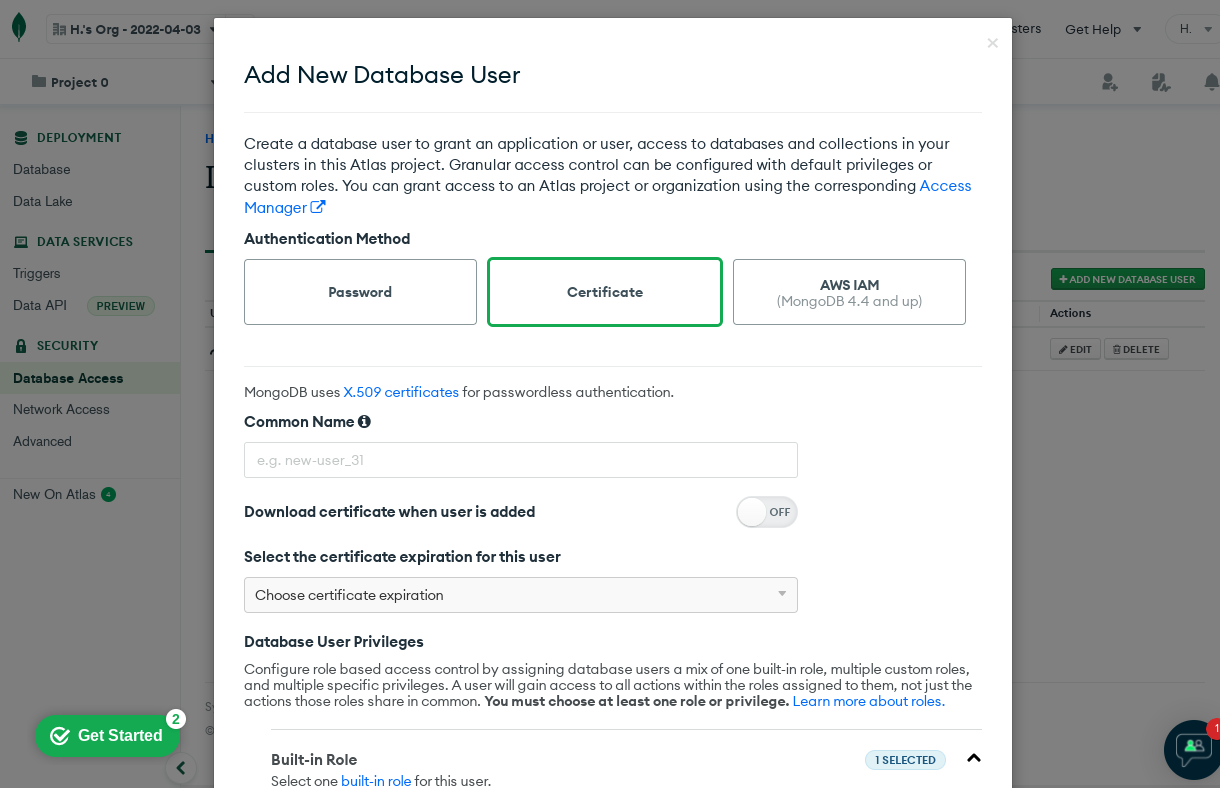The height and width of the screenshot is (788, 1220).
Task: Select Password authentication method
Action: point(360,292)
